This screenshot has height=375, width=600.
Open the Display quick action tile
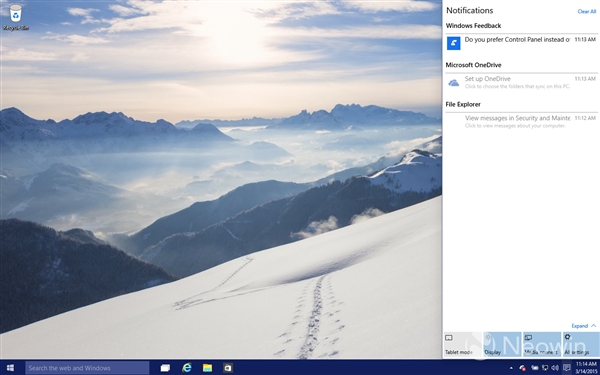click(502, 345)
